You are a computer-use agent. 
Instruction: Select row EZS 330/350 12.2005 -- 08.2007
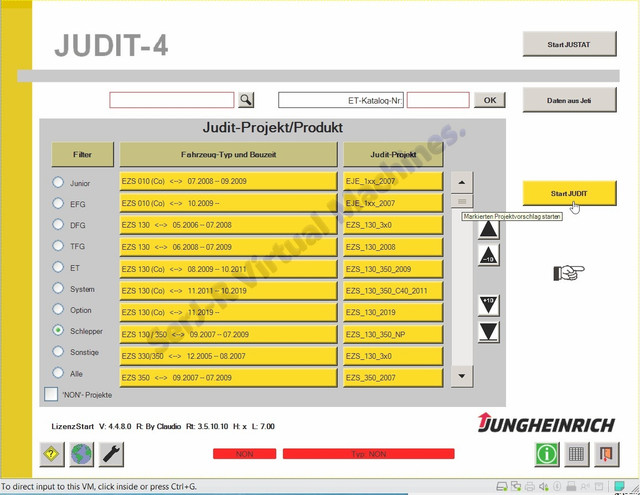tap(228, 356)
